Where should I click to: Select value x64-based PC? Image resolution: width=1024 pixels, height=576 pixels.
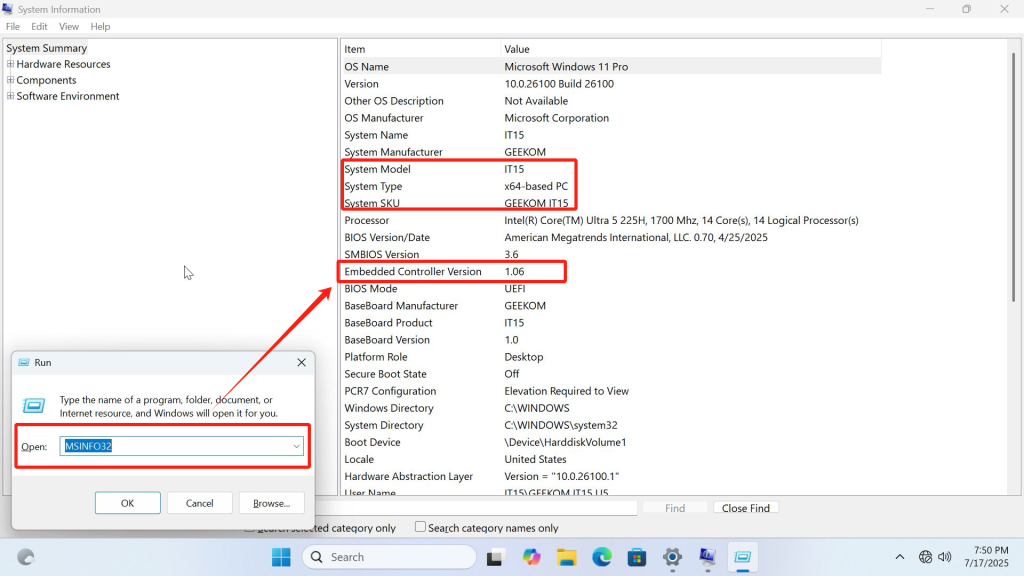(x=536, y=186)
